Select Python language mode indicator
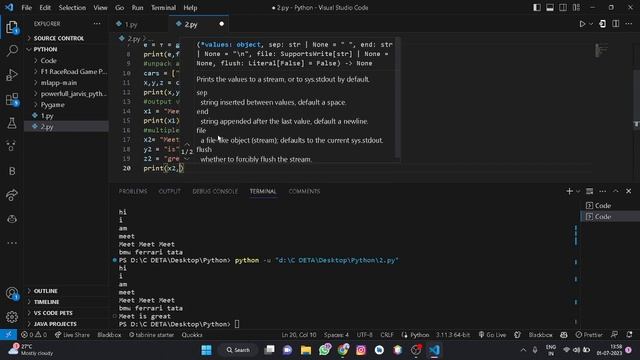The width and height of the screenshot is (640, 360). click(419, 335)
